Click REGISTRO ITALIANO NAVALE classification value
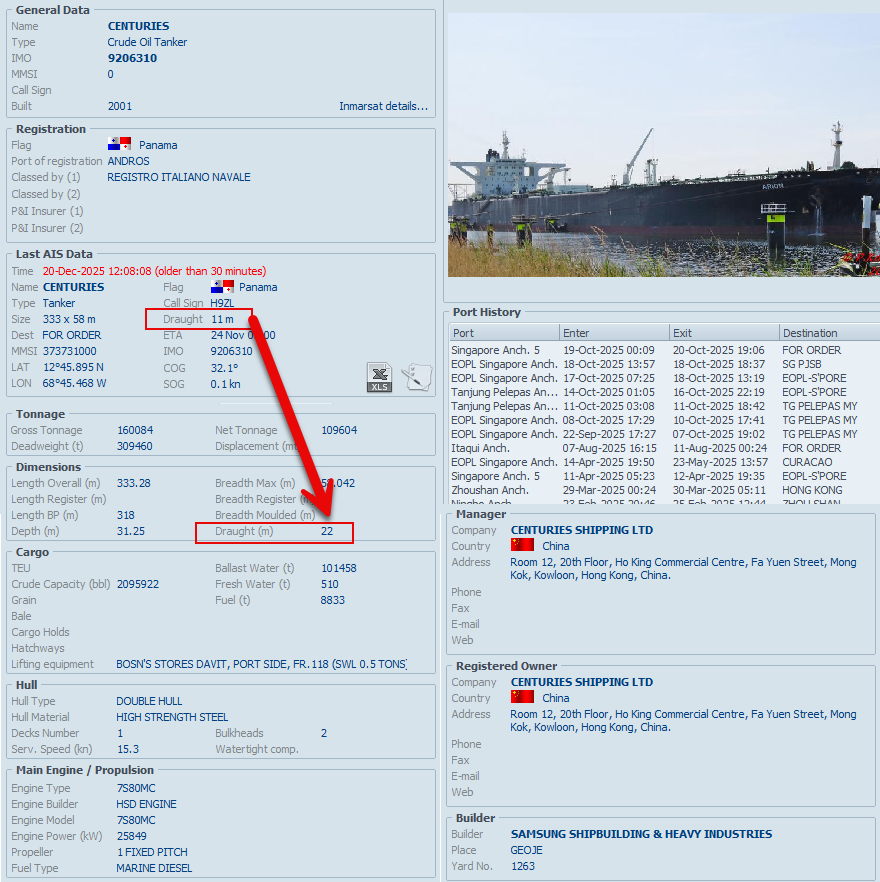The image size is (880, 882). coord(179,177)
